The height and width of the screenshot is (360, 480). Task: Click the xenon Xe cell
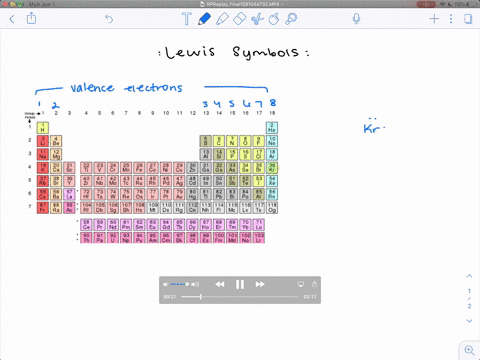tap(272, 181)
